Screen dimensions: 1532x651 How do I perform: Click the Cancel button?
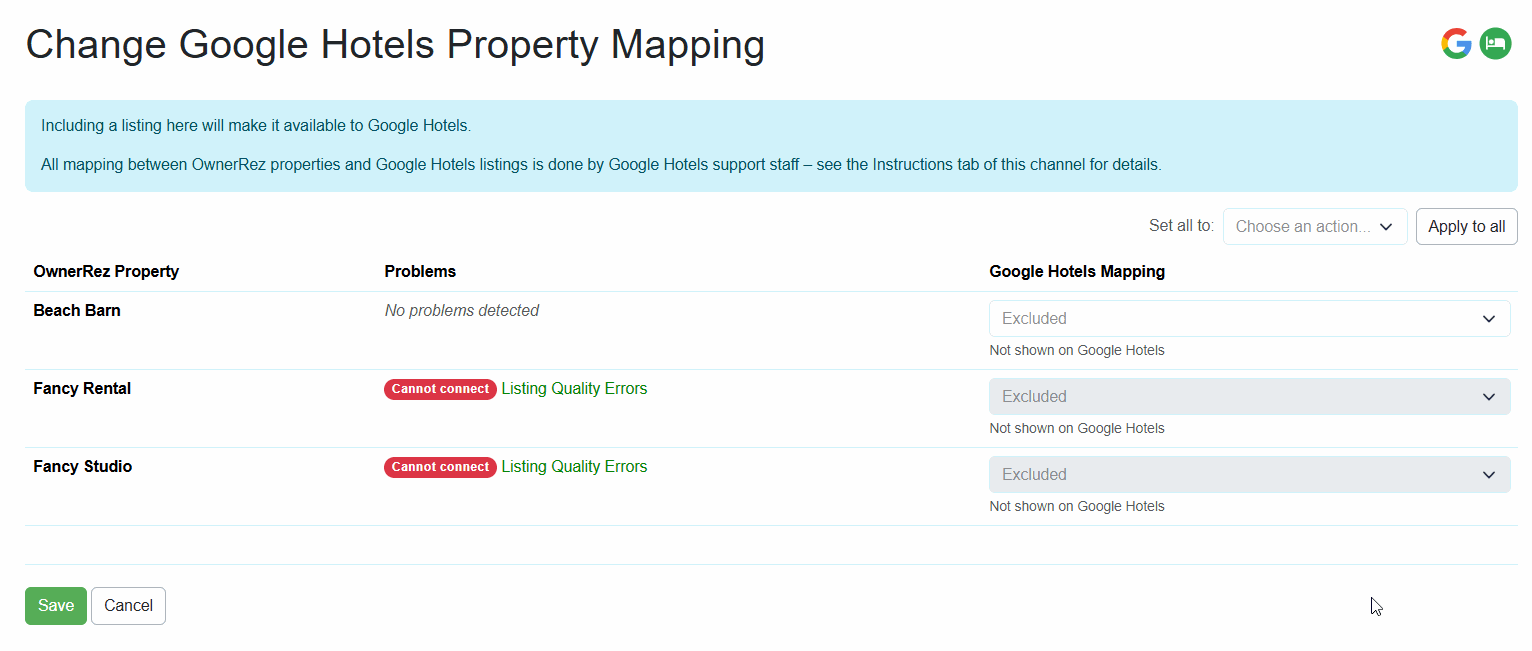tap(128, 605)
